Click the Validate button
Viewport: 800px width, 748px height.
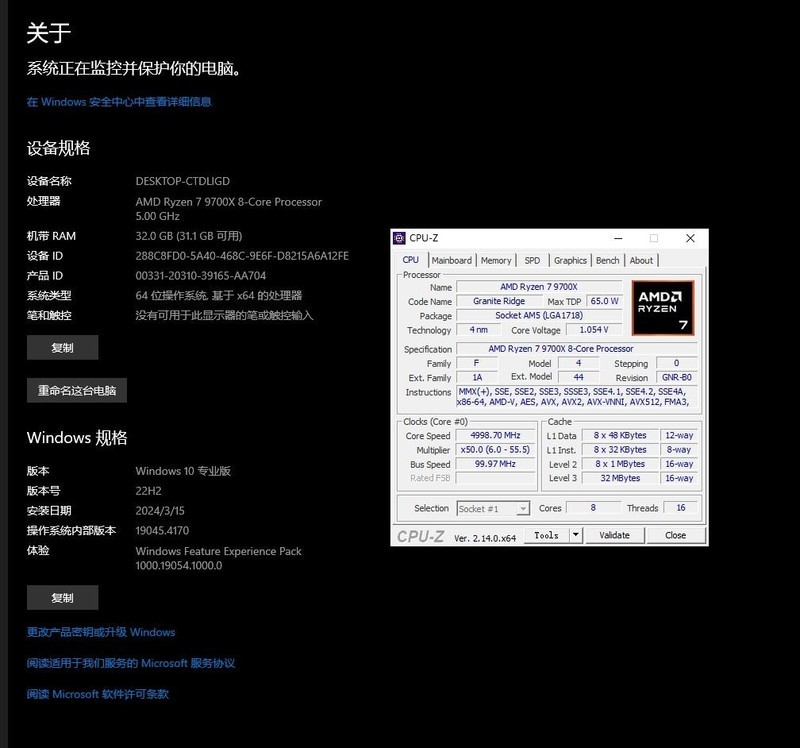tap(613, 535)
